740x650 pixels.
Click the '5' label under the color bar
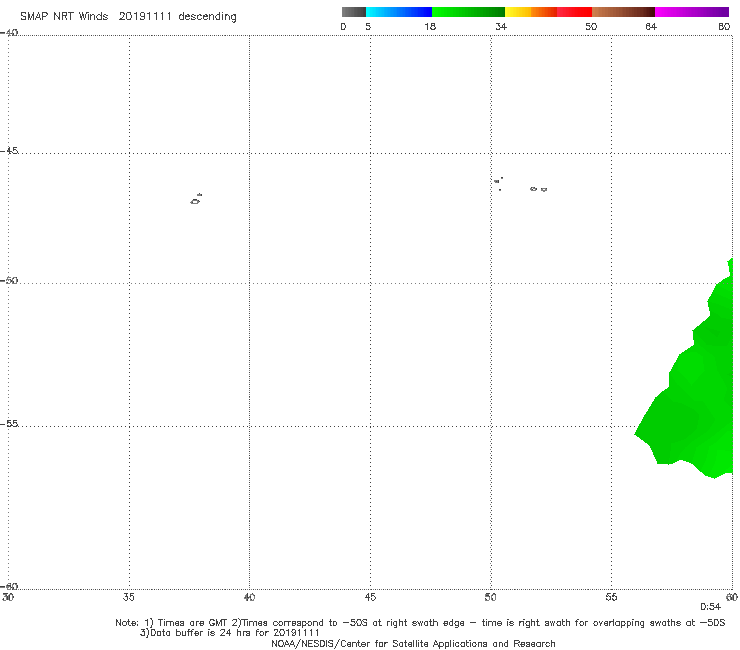(x=368, y=26)
